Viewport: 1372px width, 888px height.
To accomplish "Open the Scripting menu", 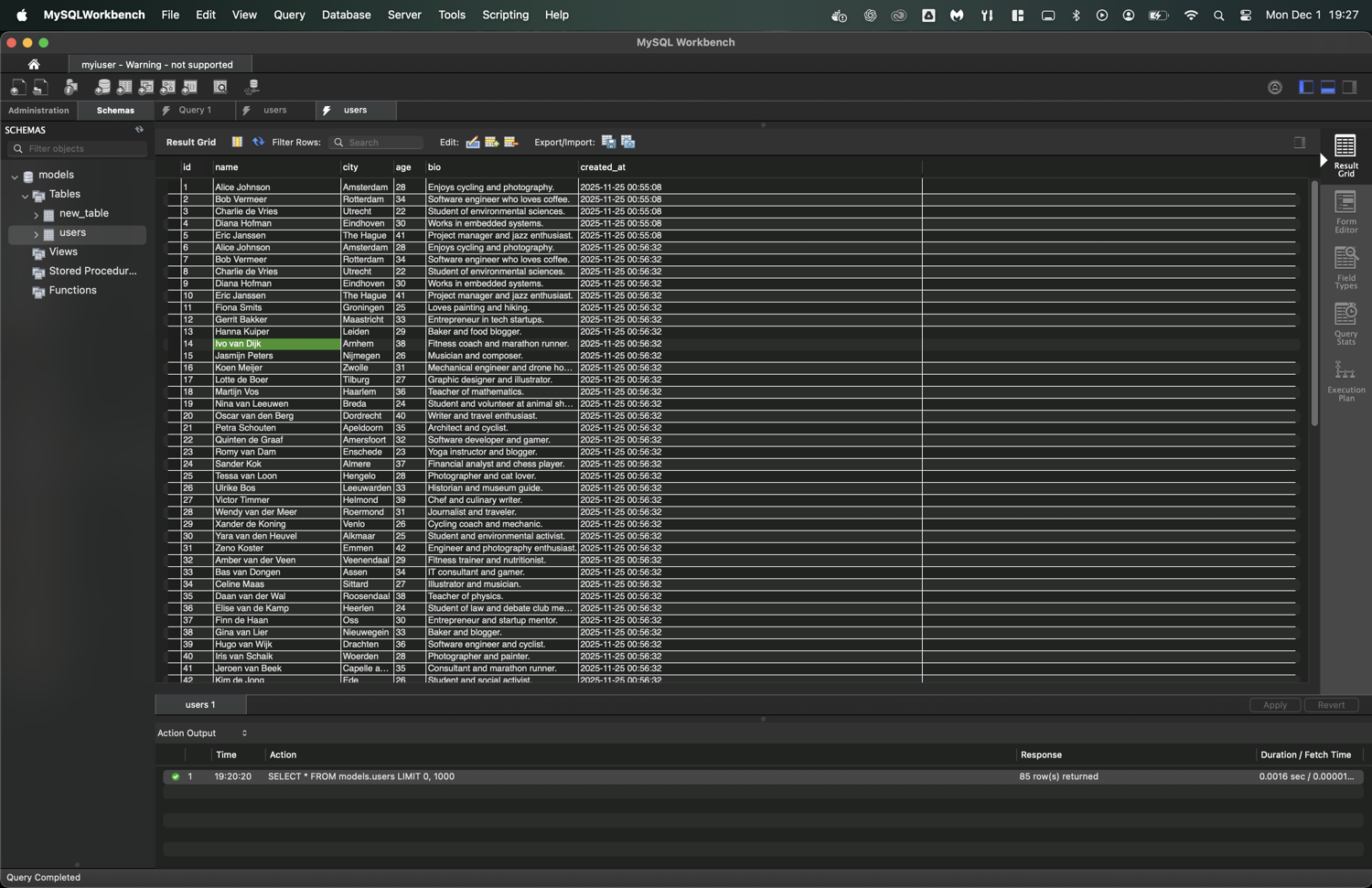I will coord(505,15).
